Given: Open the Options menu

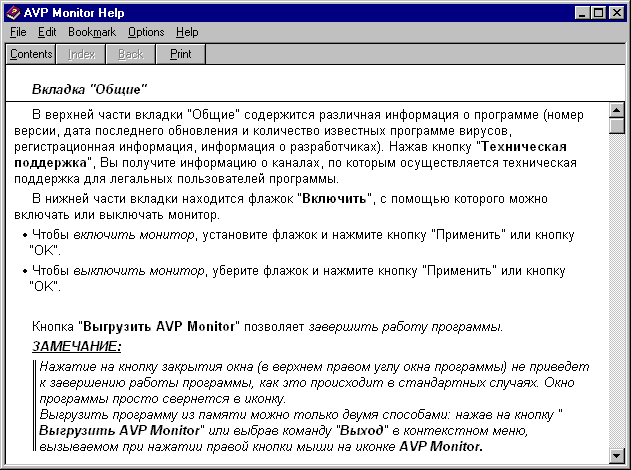Looking at the screenshot, I should click(146, 32).
